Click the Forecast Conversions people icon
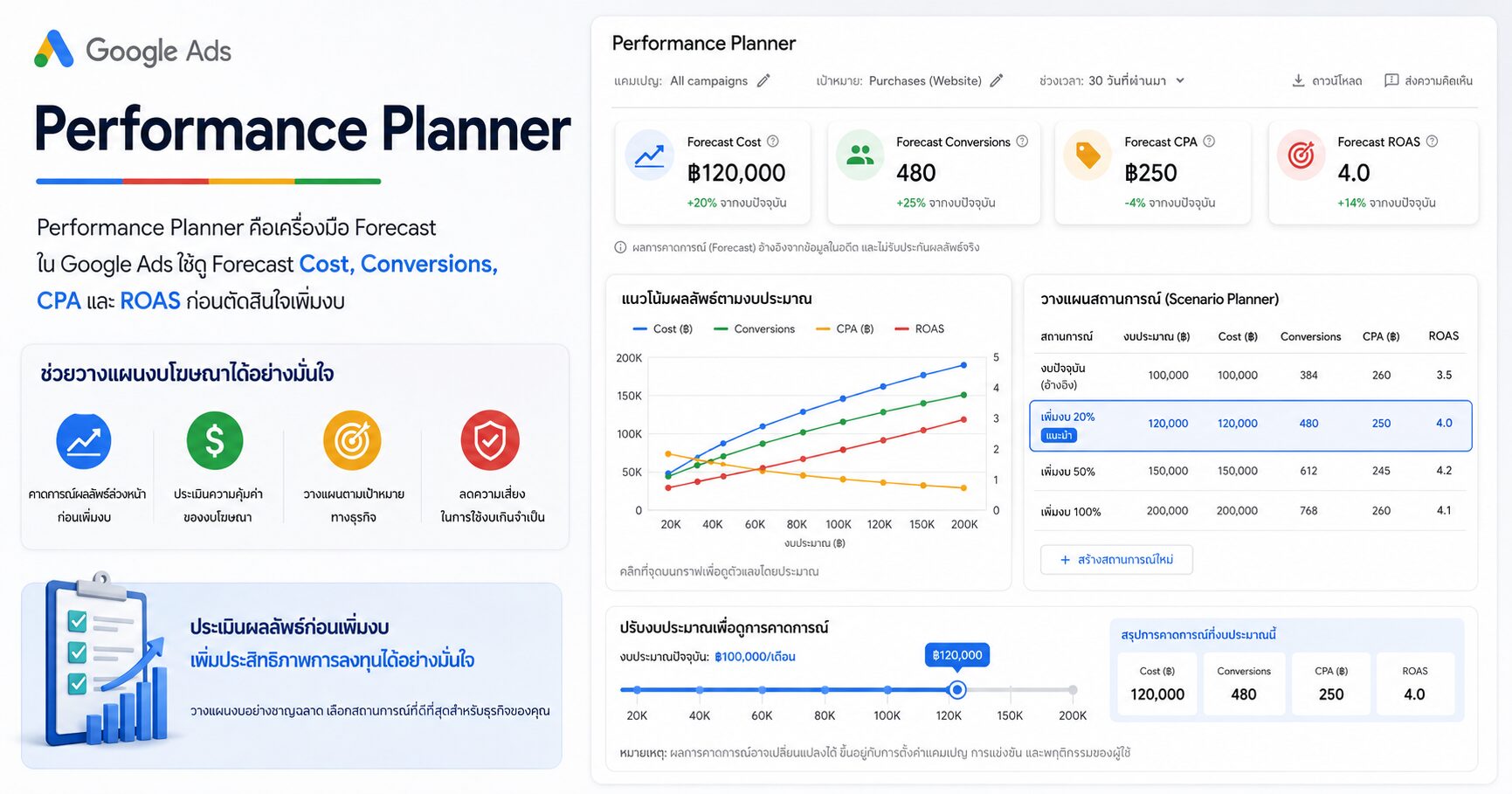Viewport: 1512px width, 794px height. point(860,155)
